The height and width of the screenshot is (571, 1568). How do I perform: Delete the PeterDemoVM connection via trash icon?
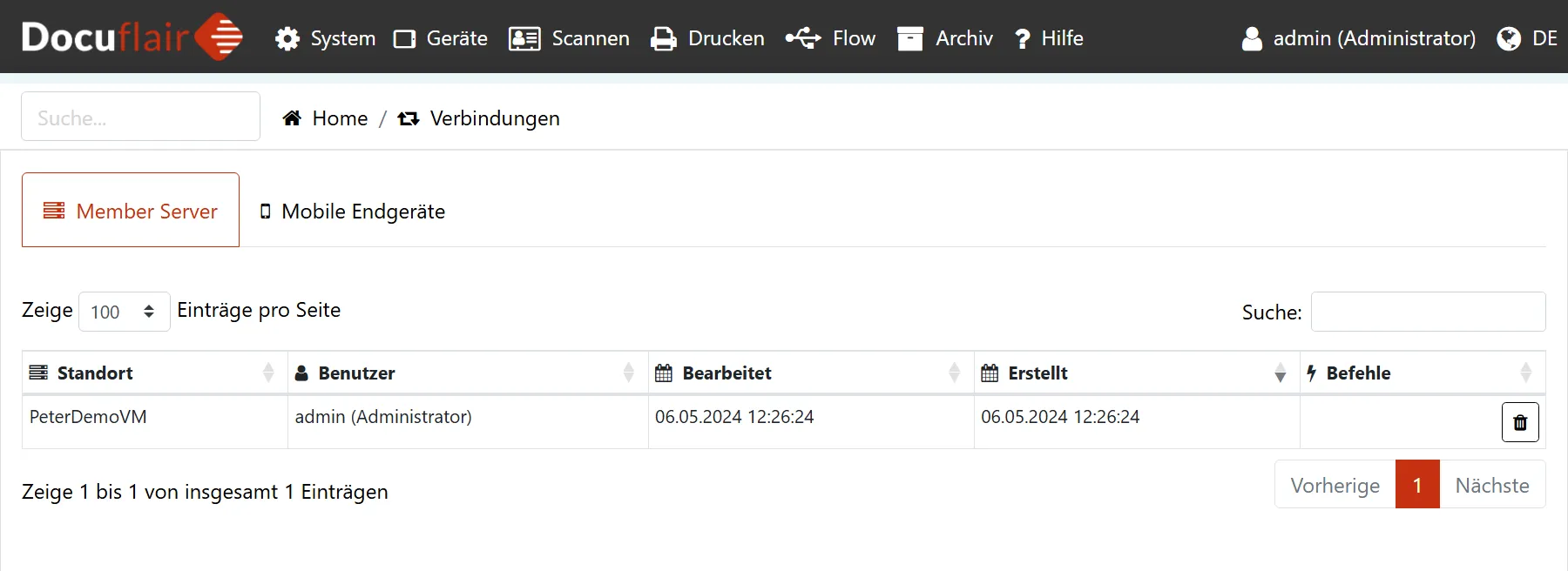click(x=1520, y=422)
